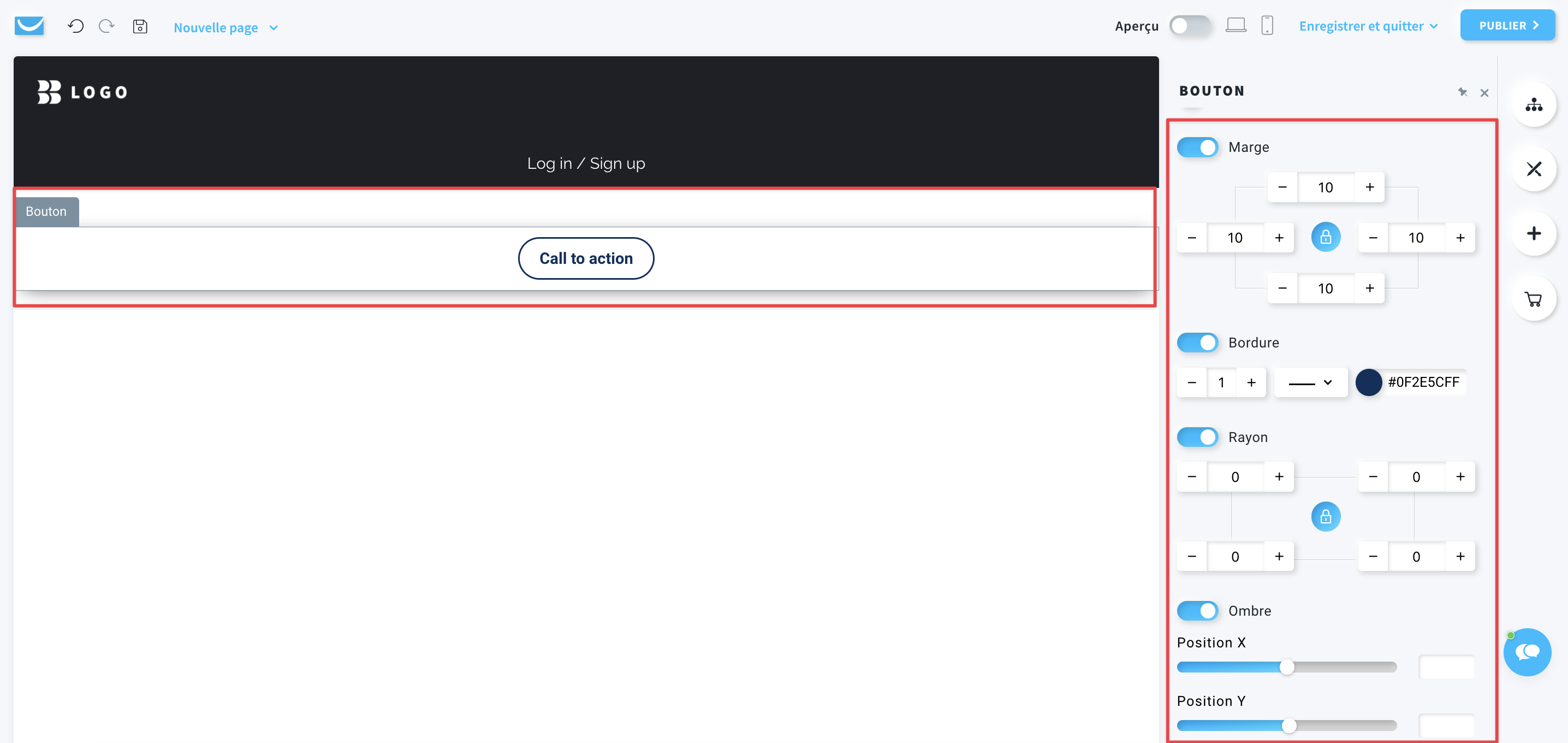Screen dimensions: 1568x743
Task: Click the PUBLIER button
Action: 1507,25
